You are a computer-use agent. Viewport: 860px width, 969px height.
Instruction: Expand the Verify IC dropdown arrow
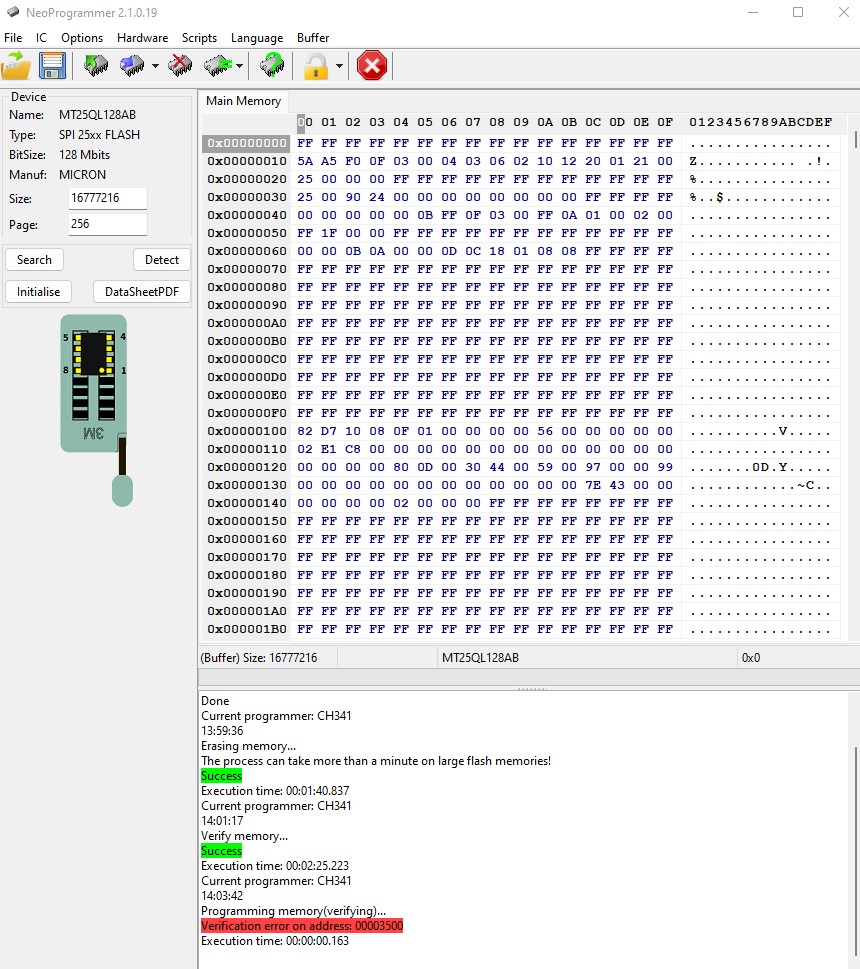click(x=239, y=67)
